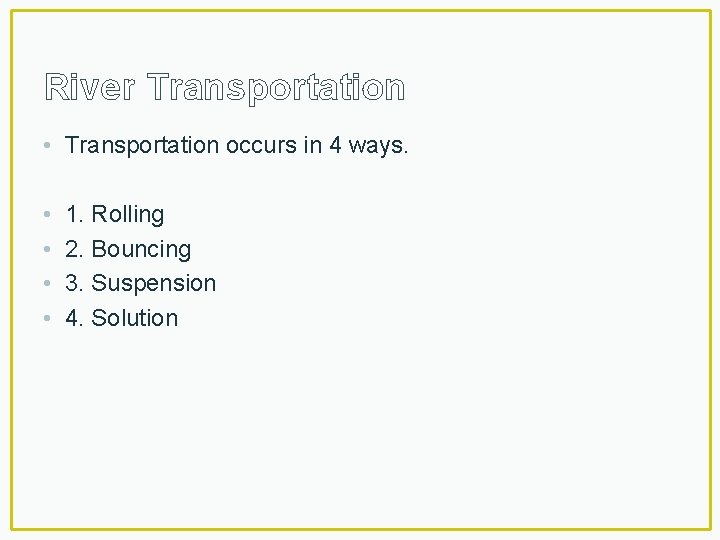The width and height of the screenshot is (720, 540).
Task: Click the bullet dot before Transportation occurs
Action: coord(47,146)
